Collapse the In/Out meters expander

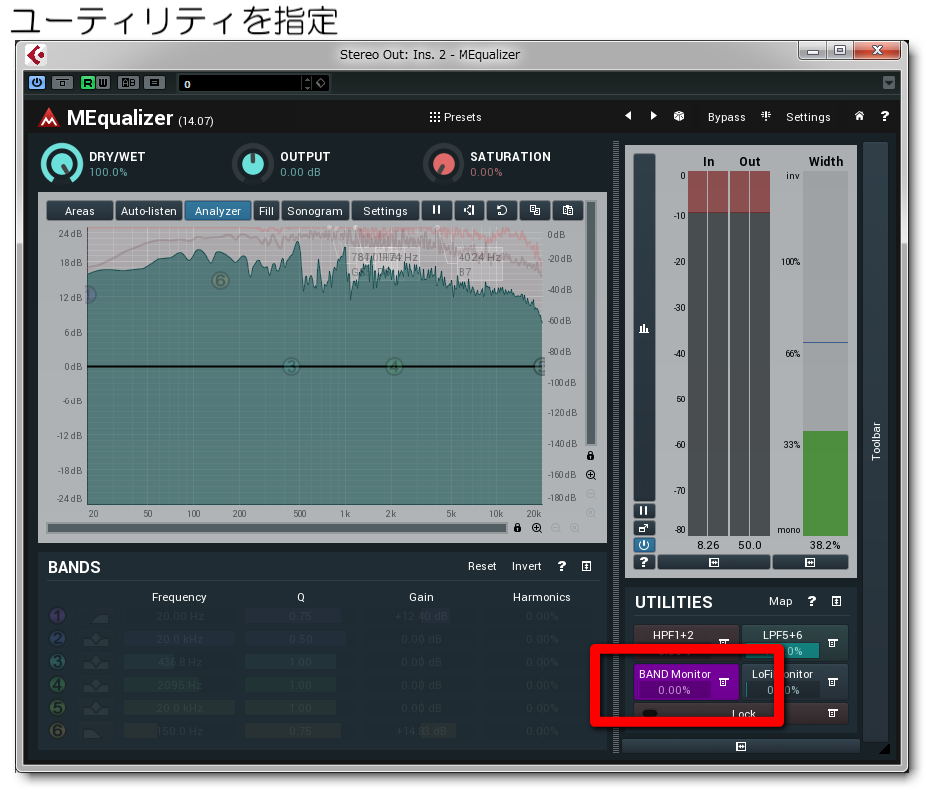(x=714, y=562)
